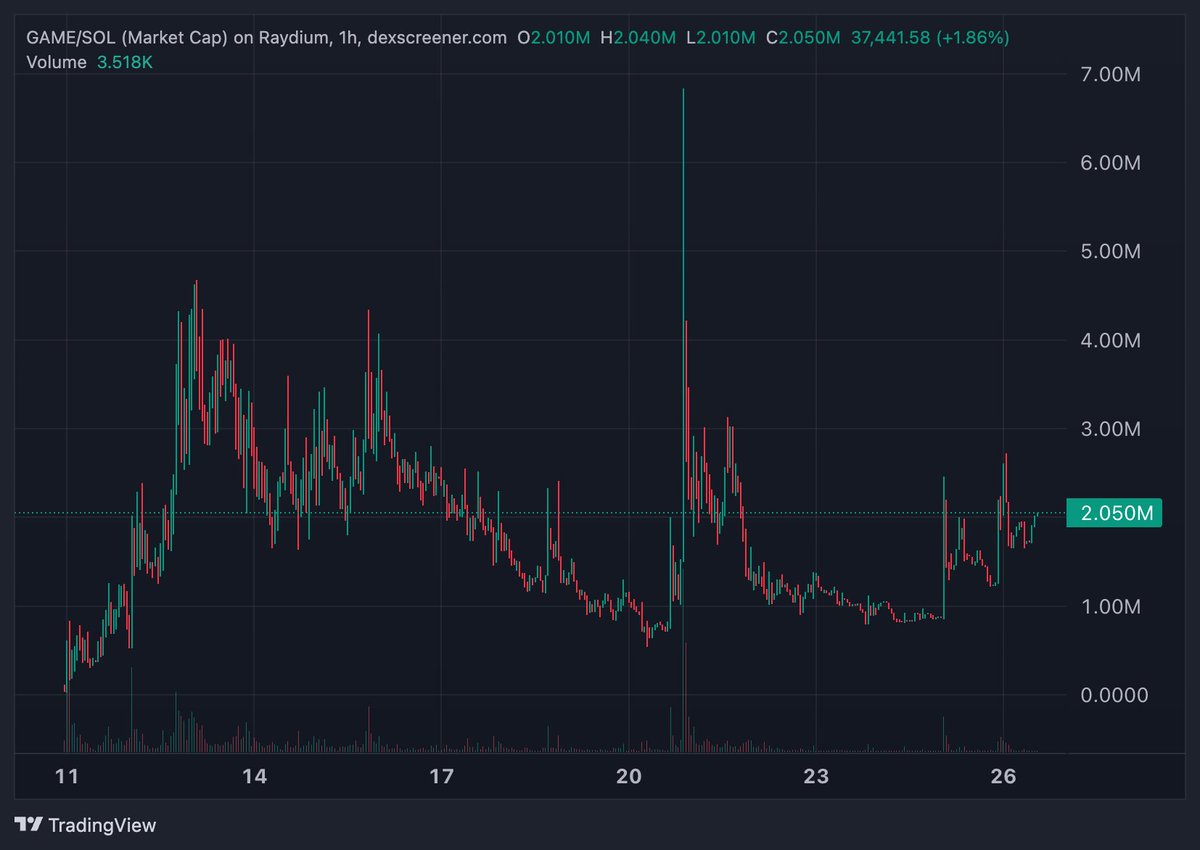Viewport: 1200px width, 850px height.
Task: Click date label 20 on time axis
Action: [x=629, y=776]
